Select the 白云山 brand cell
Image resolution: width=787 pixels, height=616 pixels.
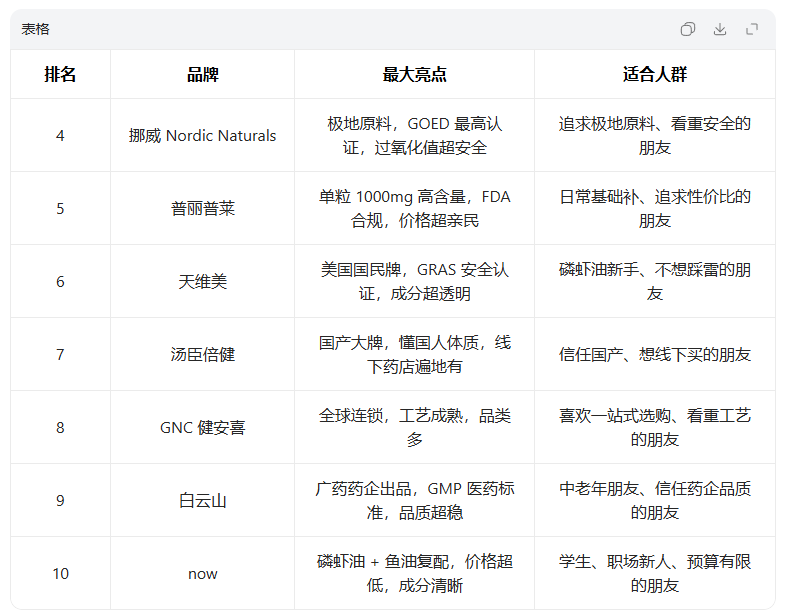point(202,501)
